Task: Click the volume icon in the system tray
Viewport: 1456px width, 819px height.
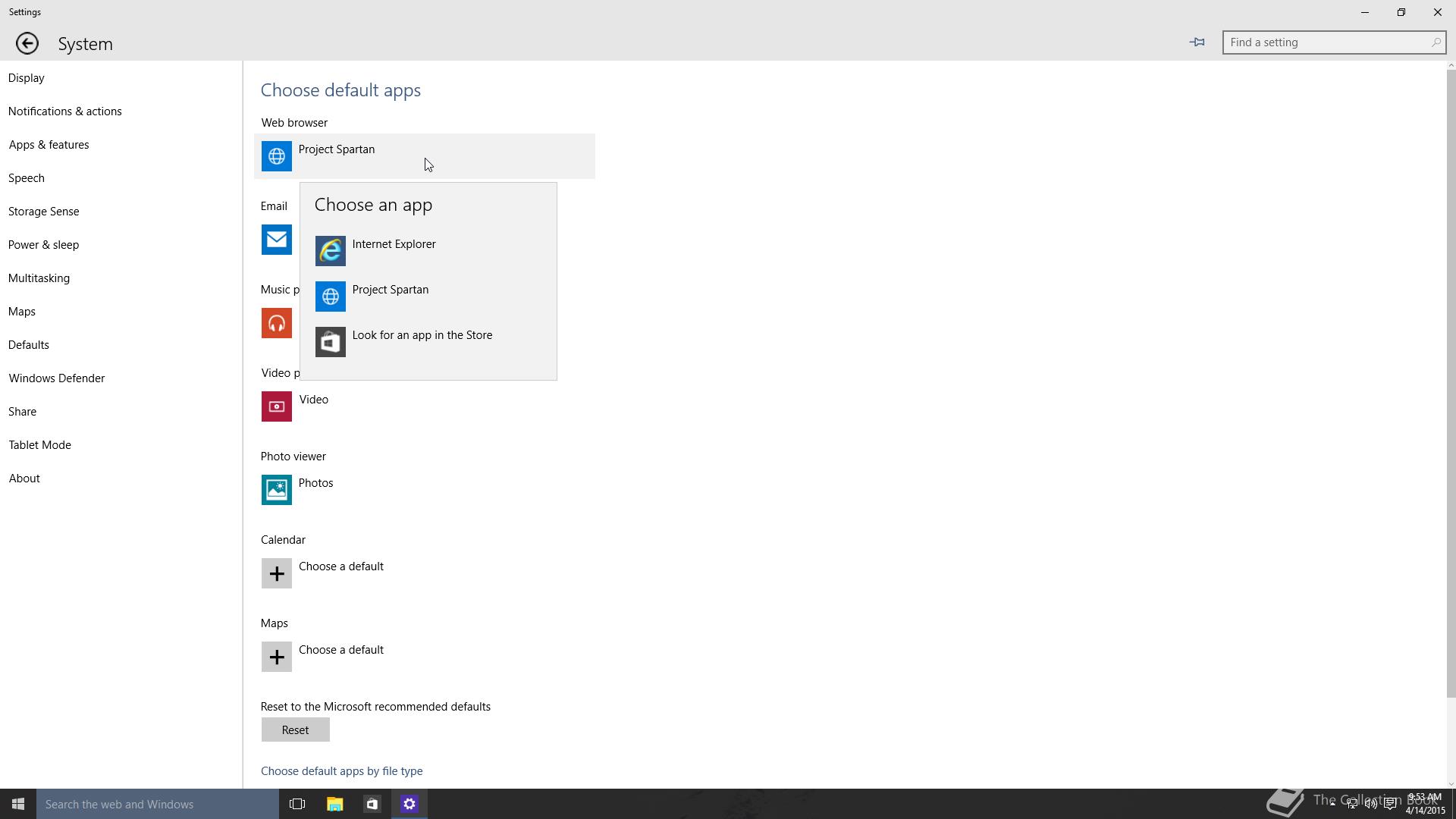Action: click(x=1371, y=804)
